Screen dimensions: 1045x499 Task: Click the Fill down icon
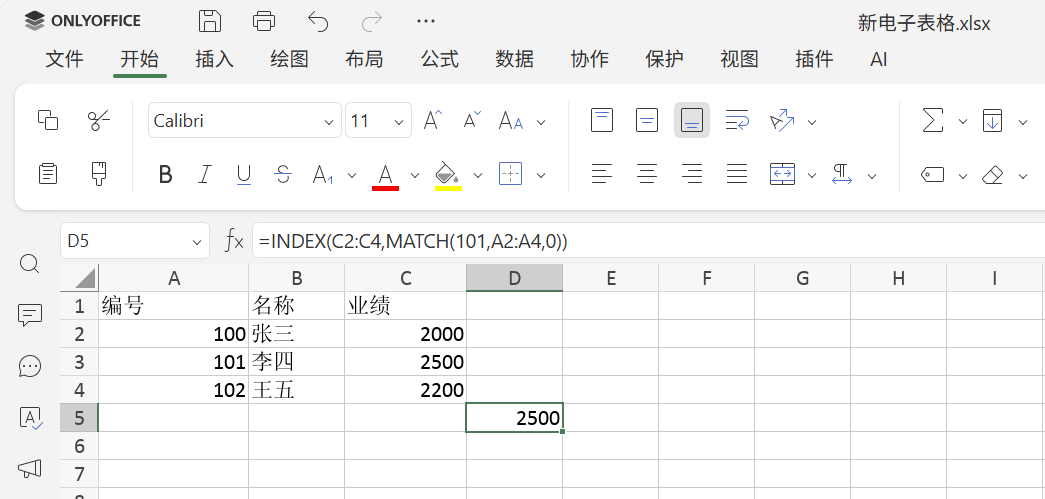pos(992,121)
